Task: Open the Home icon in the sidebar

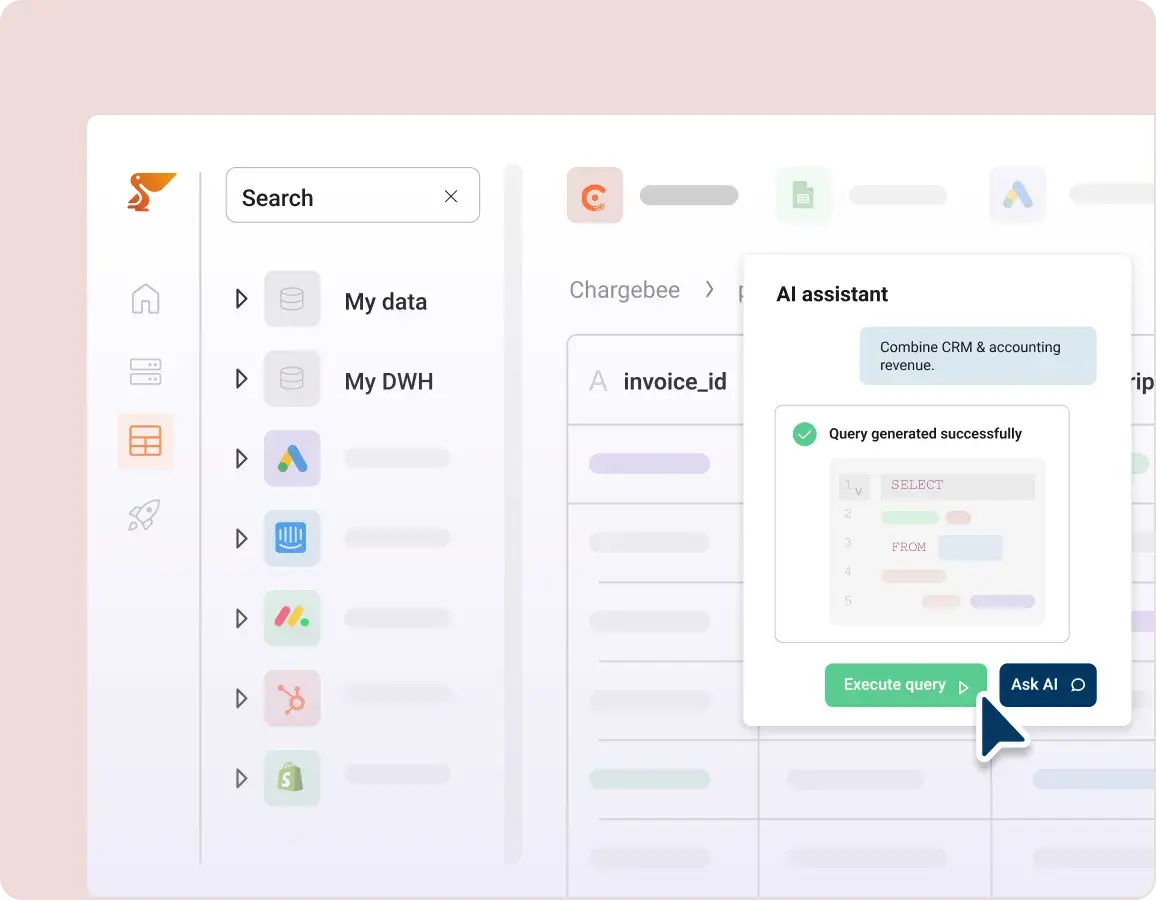Action: pos(145,299)
